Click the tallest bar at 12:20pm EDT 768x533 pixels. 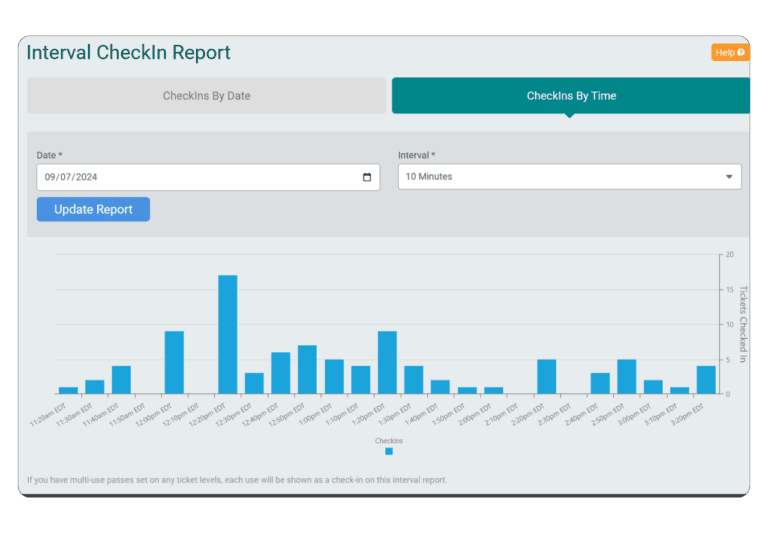click(x=227, y=334)
